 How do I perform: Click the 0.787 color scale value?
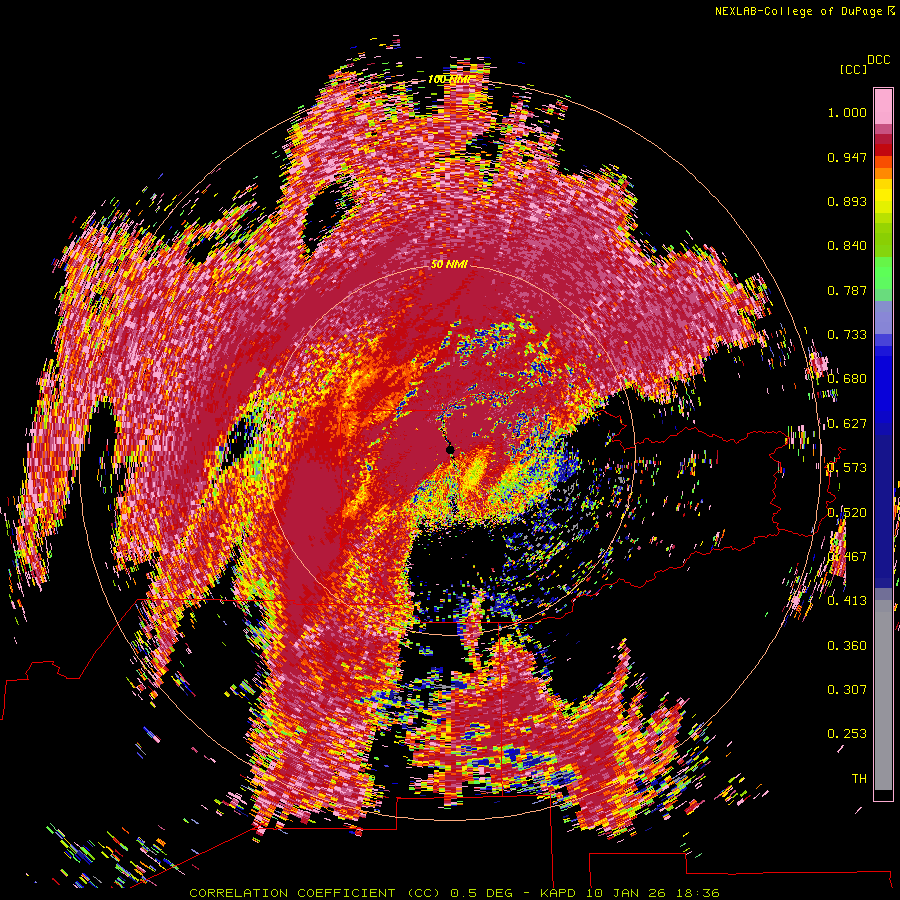point(847,290)
